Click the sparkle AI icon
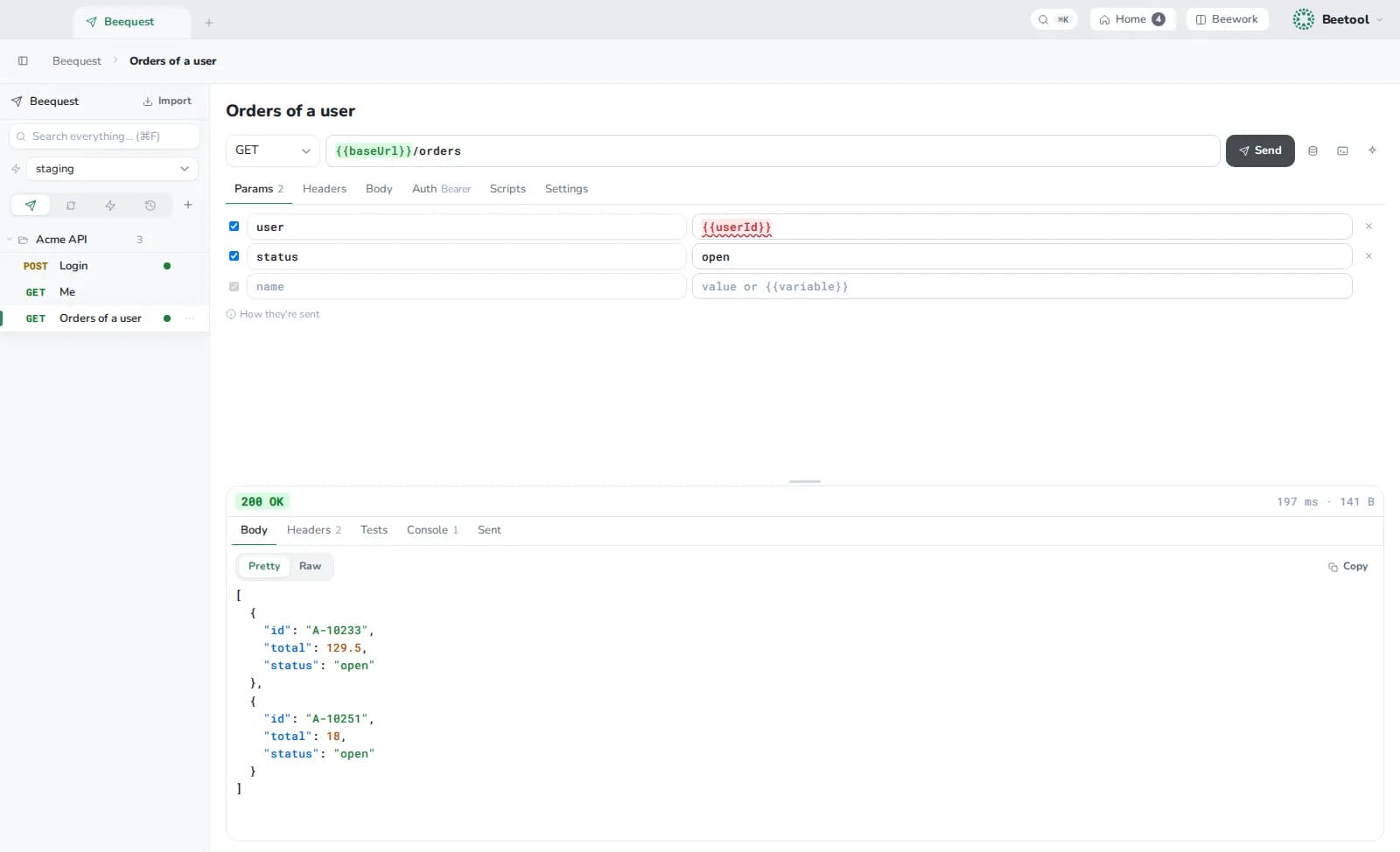This screenshot has width=1400, height=852. tap(1372, 150)
